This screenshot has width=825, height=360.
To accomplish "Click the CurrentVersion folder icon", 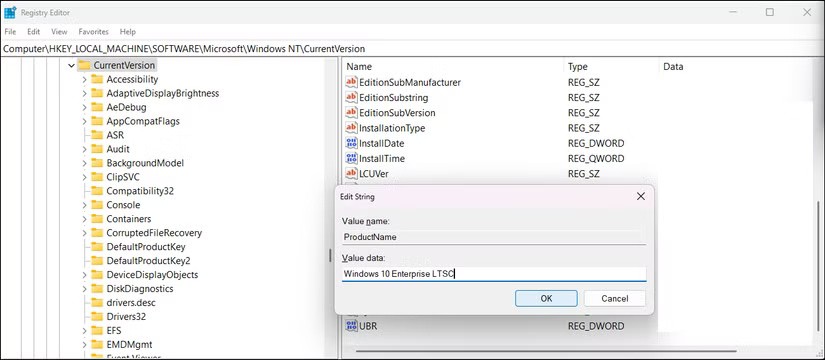I will [x=84, y=65].
